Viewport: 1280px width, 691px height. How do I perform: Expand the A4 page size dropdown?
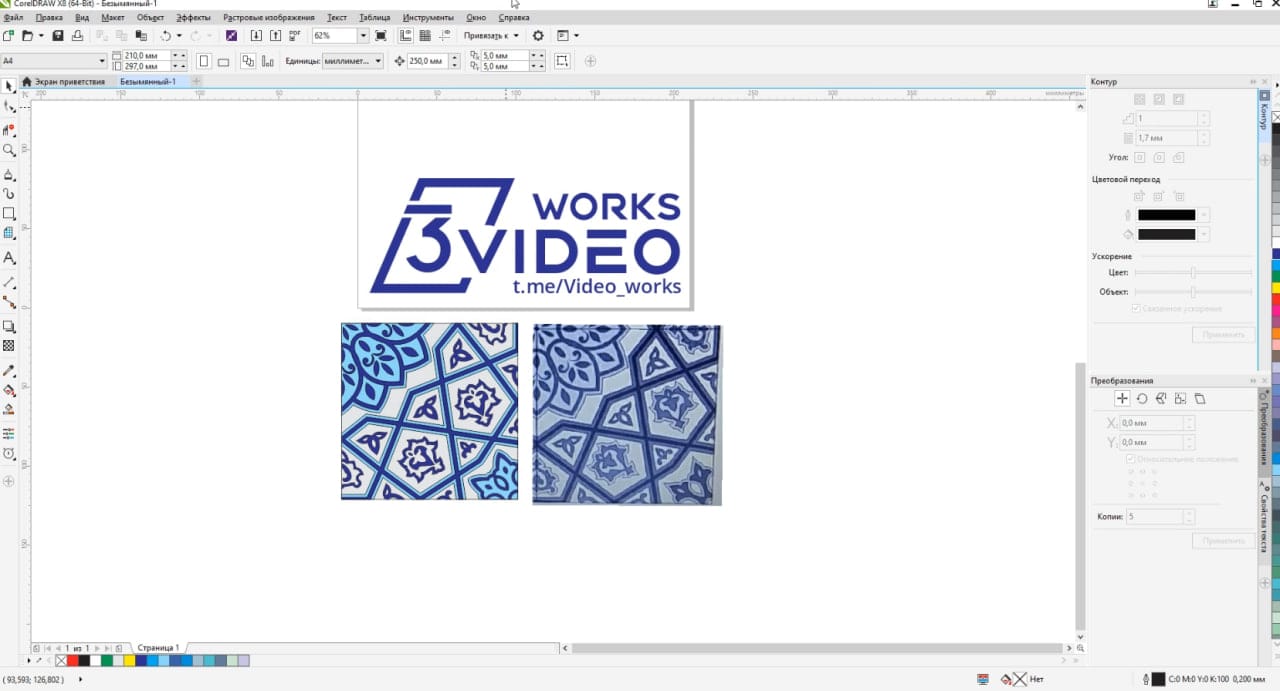[101, 62]
